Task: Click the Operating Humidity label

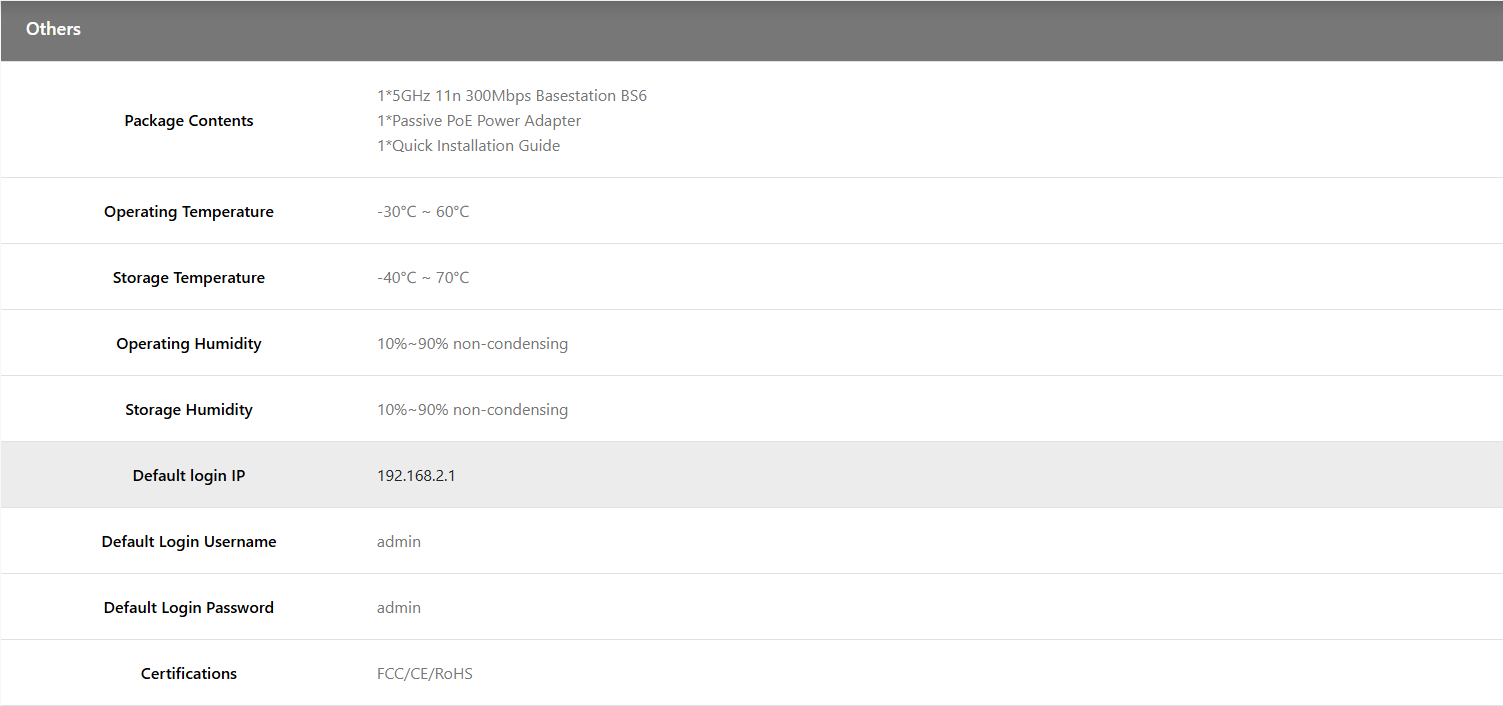Action: (189, 344)
